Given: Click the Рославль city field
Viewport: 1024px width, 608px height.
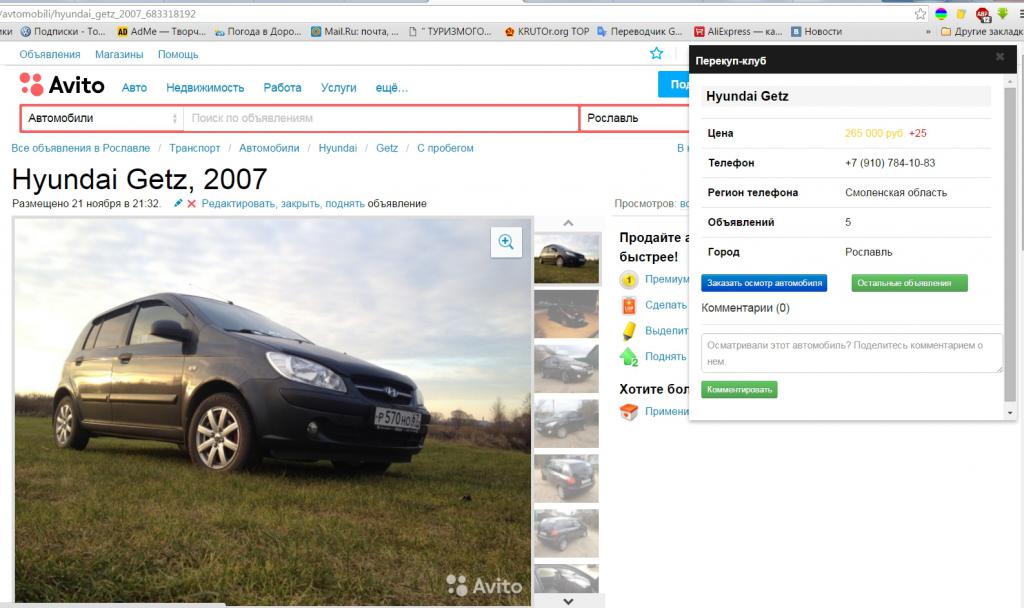Looking at the screenshot, I should (635, 118).
